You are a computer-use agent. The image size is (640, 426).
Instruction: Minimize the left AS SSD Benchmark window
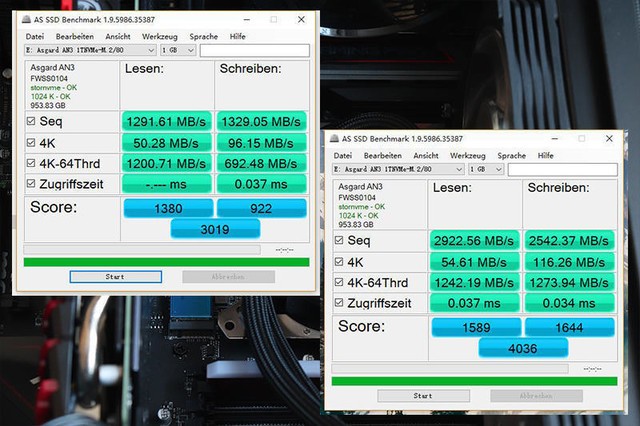[x=247, y=19]
